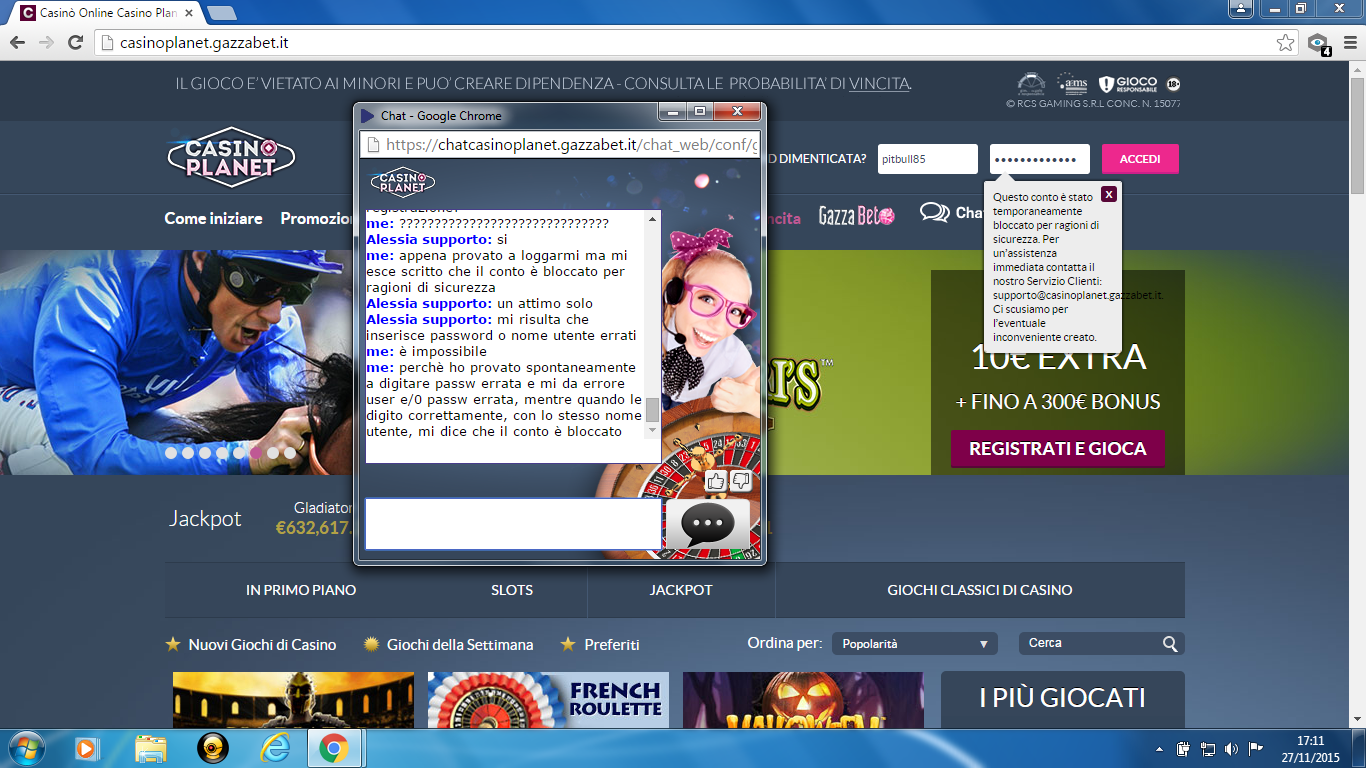Click the Chrome user profile button
This screenshot has height=768, width=1366.
pyautogui.click(x=1241, y=8)
